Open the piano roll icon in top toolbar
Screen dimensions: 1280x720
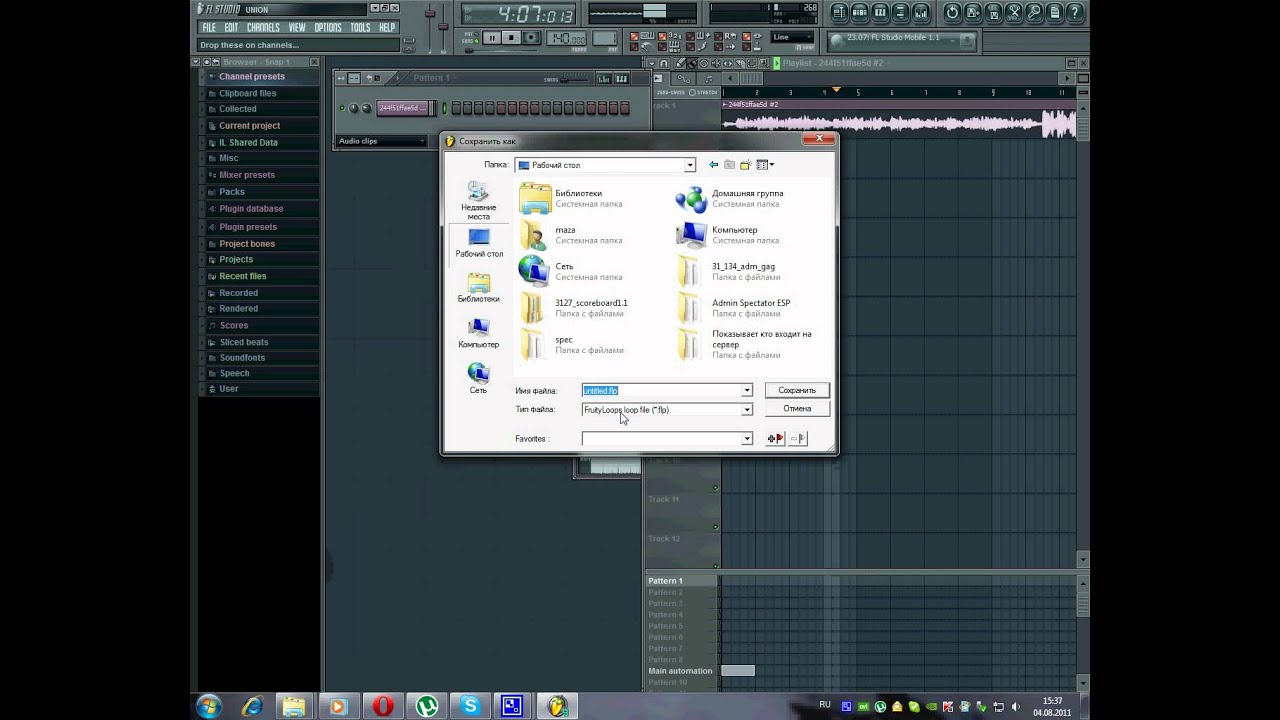[880, 13]
